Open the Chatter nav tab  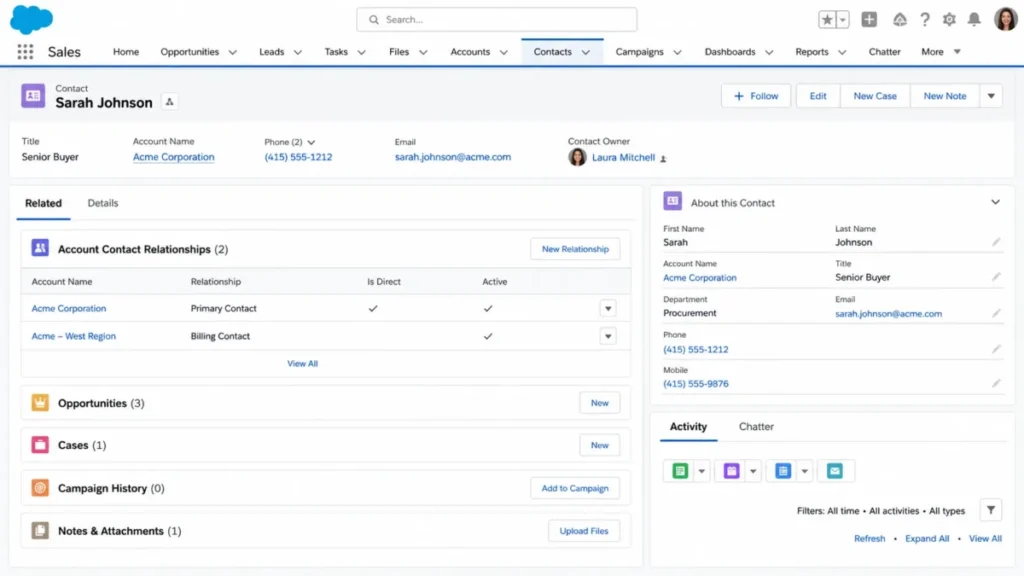click(x=884, y=52)
